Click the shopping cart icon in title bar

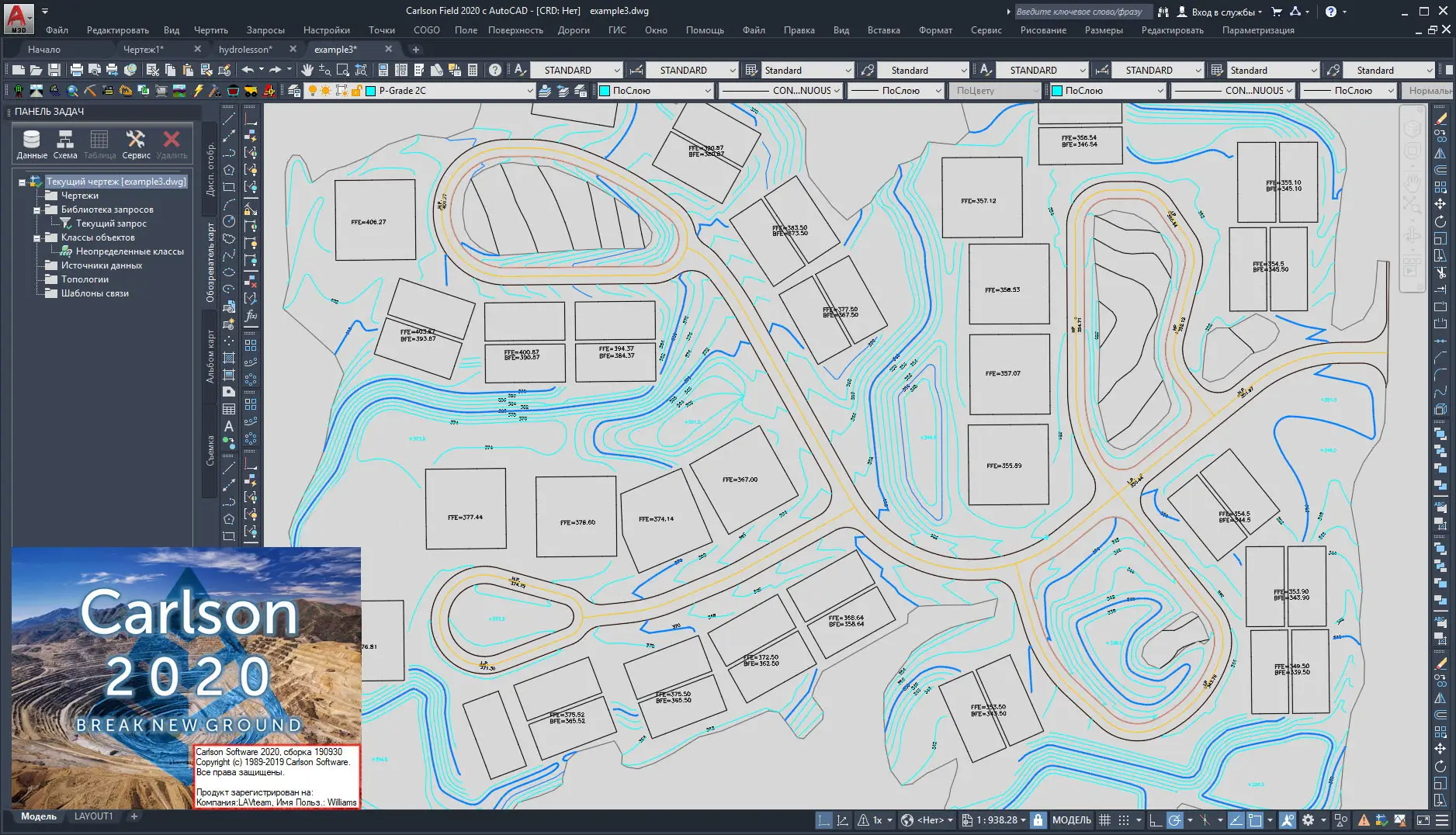coord(1277,12)
